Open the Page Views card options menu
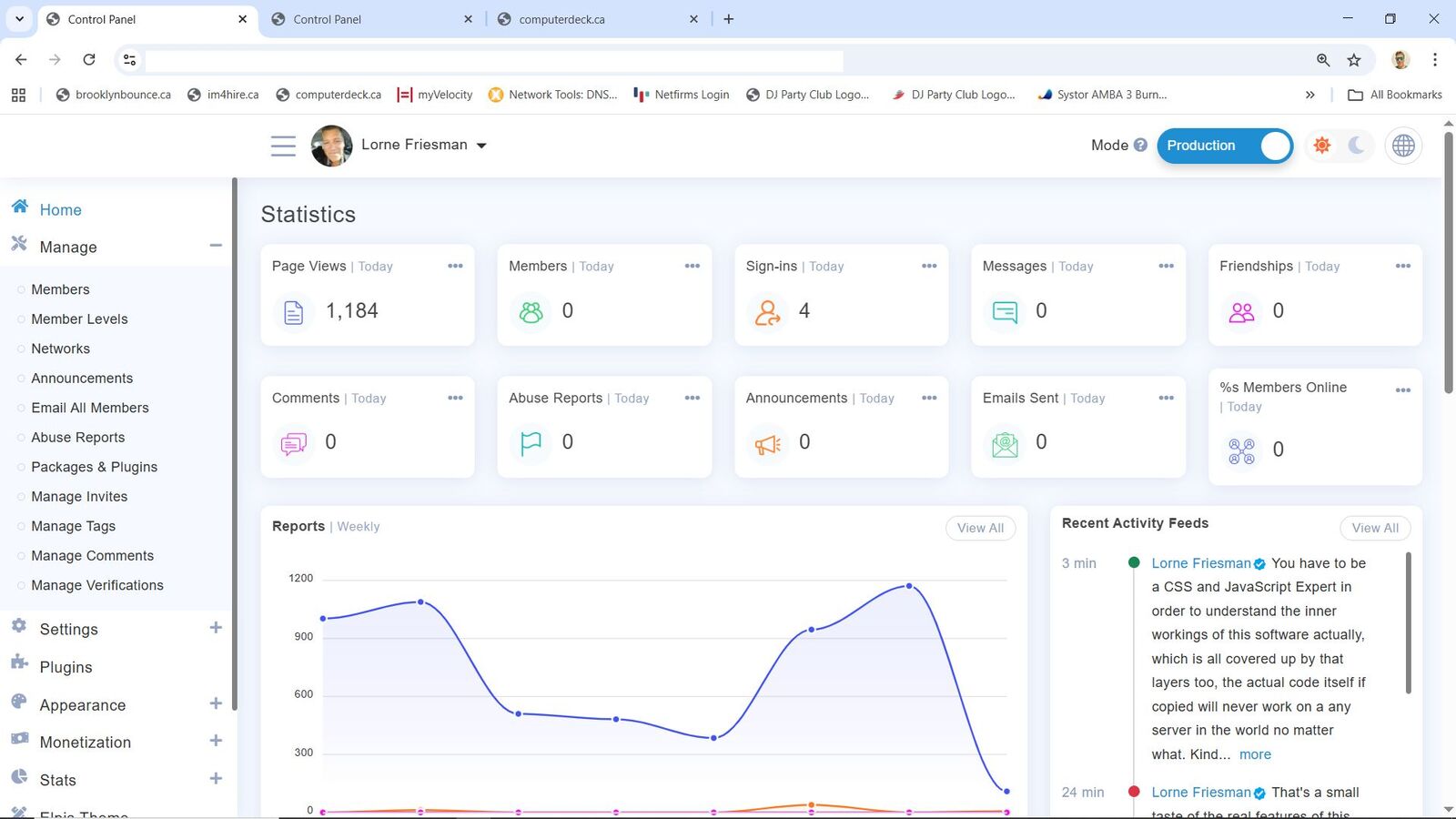The width and height of the screenshot is (1456, 819). 455,266
